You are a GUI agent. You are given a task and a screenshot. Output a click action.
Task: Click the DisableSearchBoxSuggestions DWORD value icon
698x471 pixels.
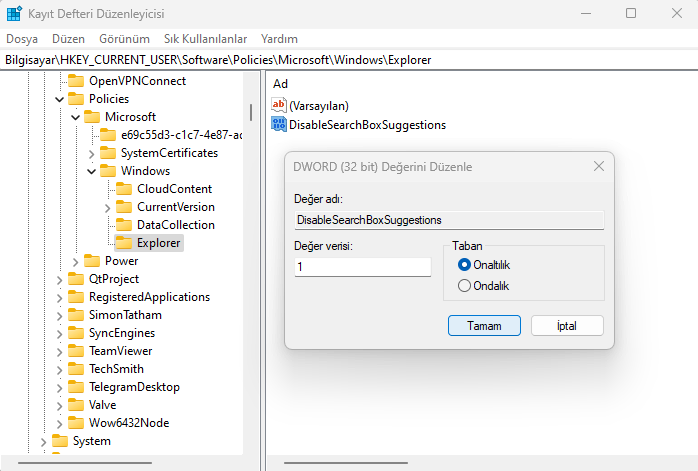279,125
